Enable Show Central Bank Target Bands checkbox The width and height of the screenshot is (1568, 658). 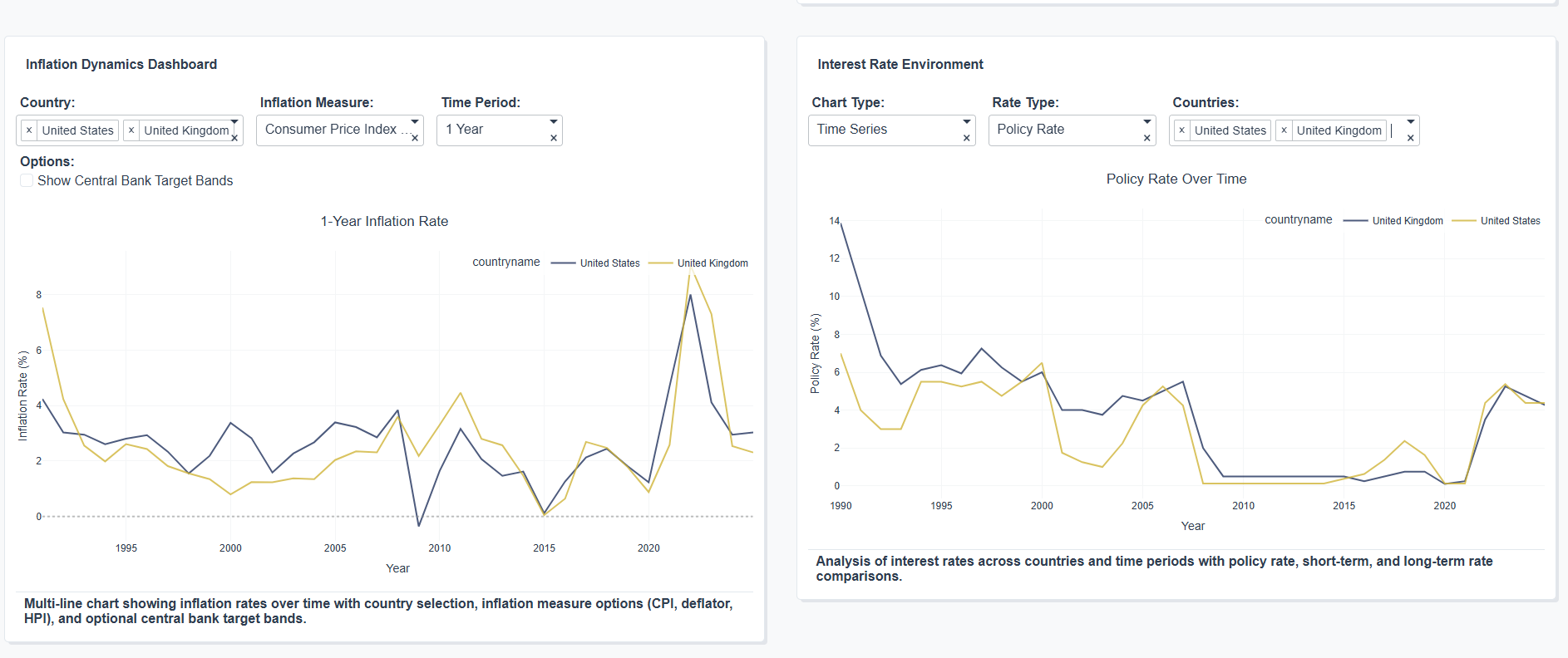(27, 181)
